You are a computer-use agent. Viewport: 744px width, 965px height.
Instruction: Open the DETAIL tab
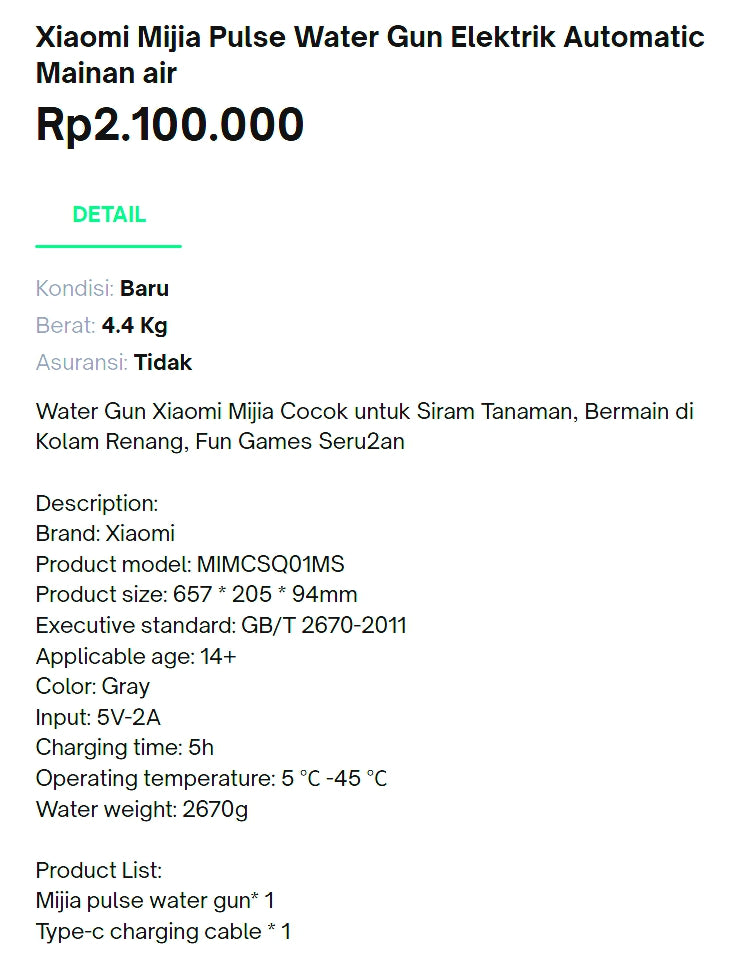click(109, 215)
